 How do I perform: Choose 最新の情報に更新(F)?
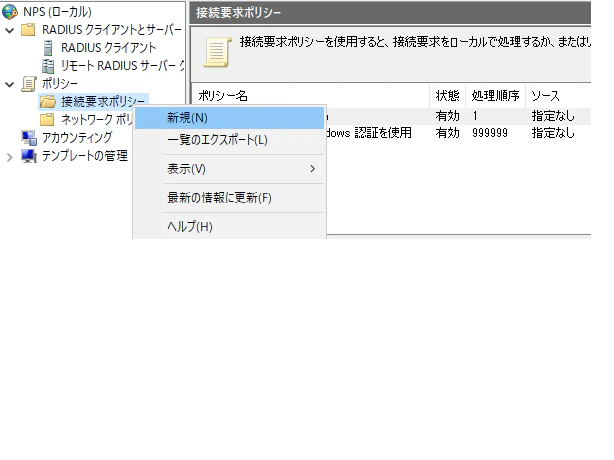pyautogui.click(x=229, y=198)
